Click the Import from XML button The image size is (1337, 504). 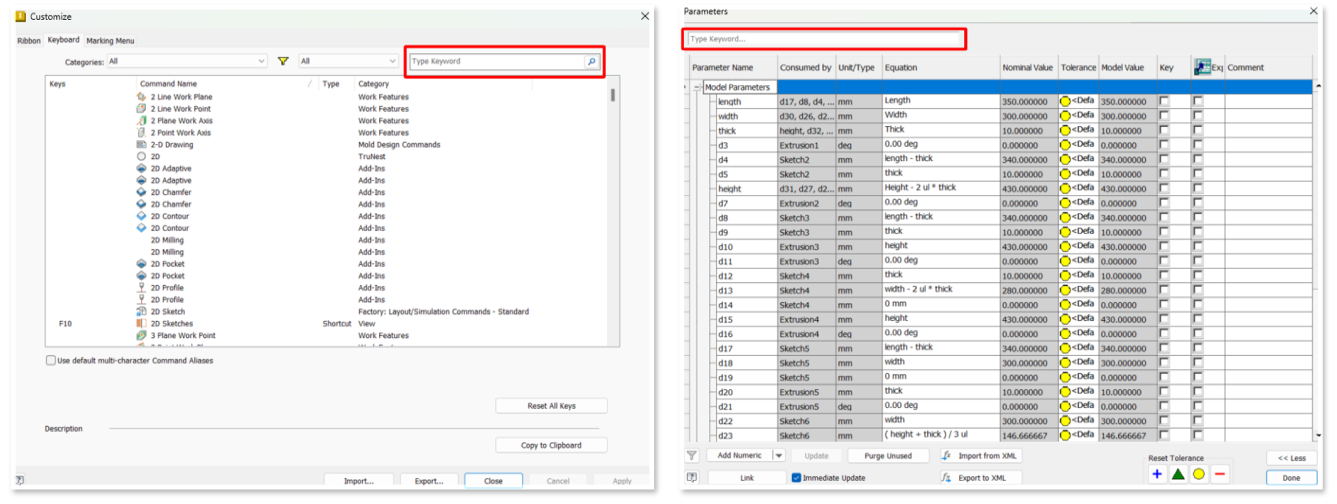point(980,456)
